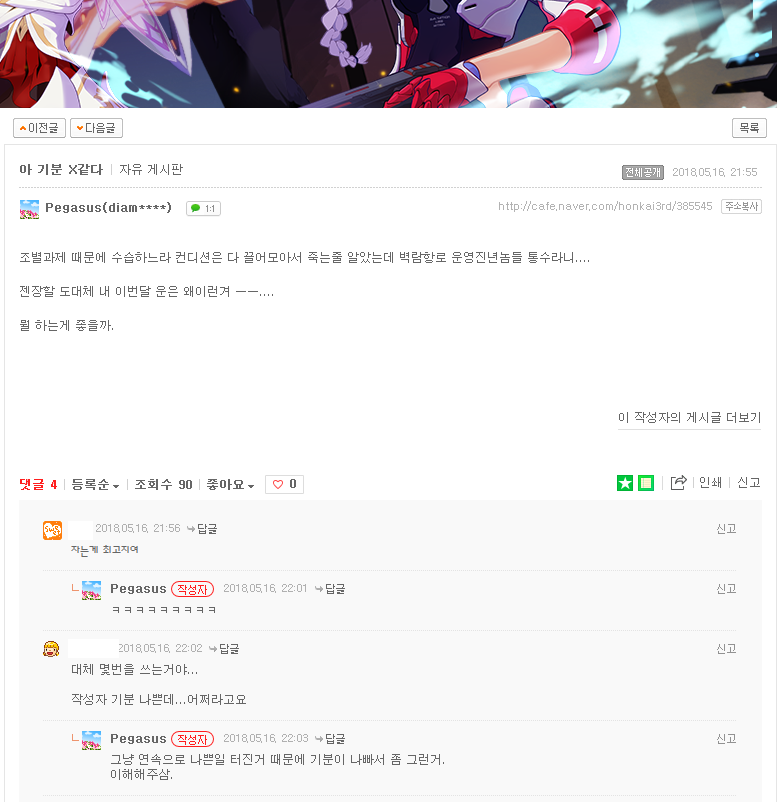The height and width of the screenshot is (802, 777).
Task: Go to previous post with 이전글
Action: [x=39, y=128]
